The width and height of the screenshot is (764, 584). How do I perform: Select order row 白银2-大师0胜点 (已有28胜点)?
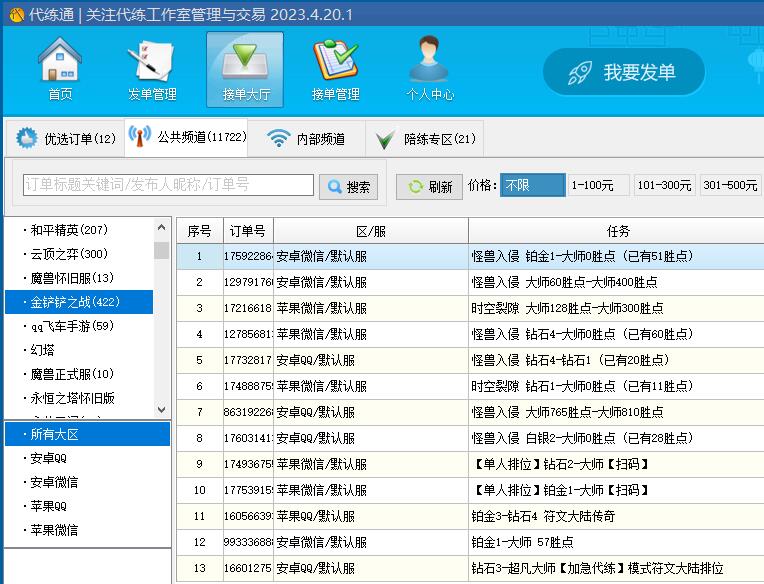pos(470,438)
